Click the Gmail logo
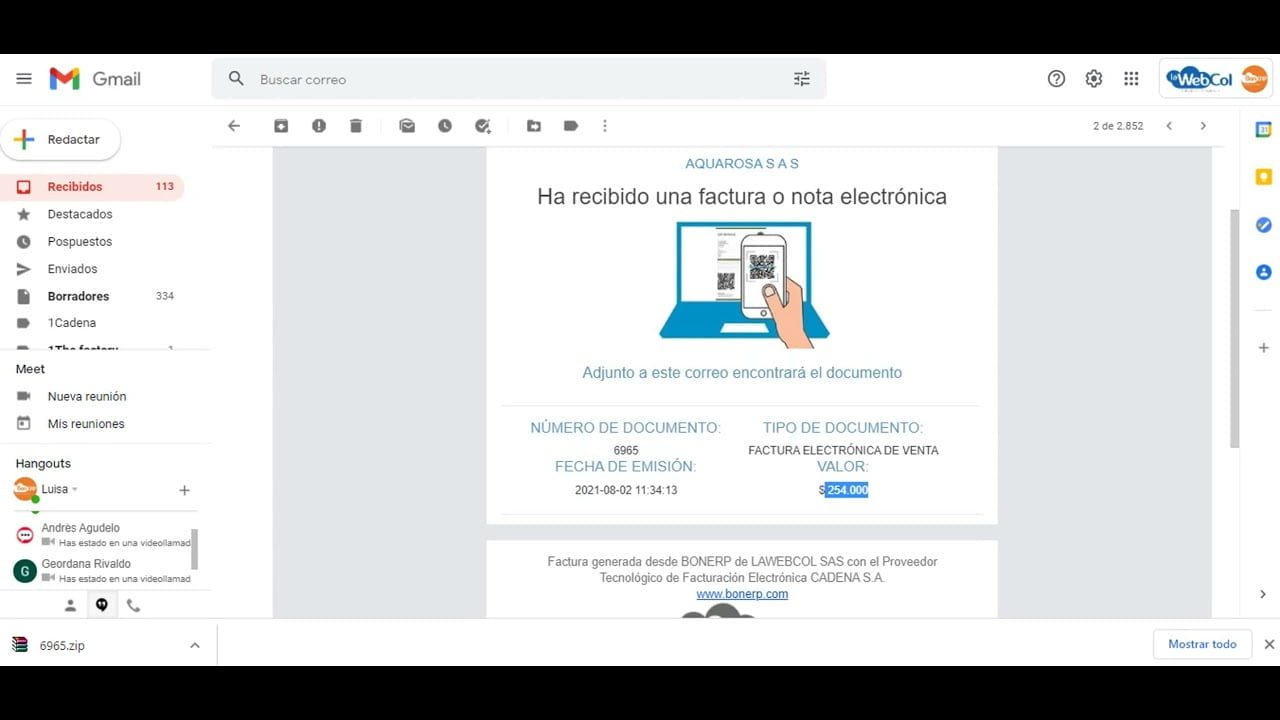The height and width of the screenshot is (720, 1280). coord(95,79)
